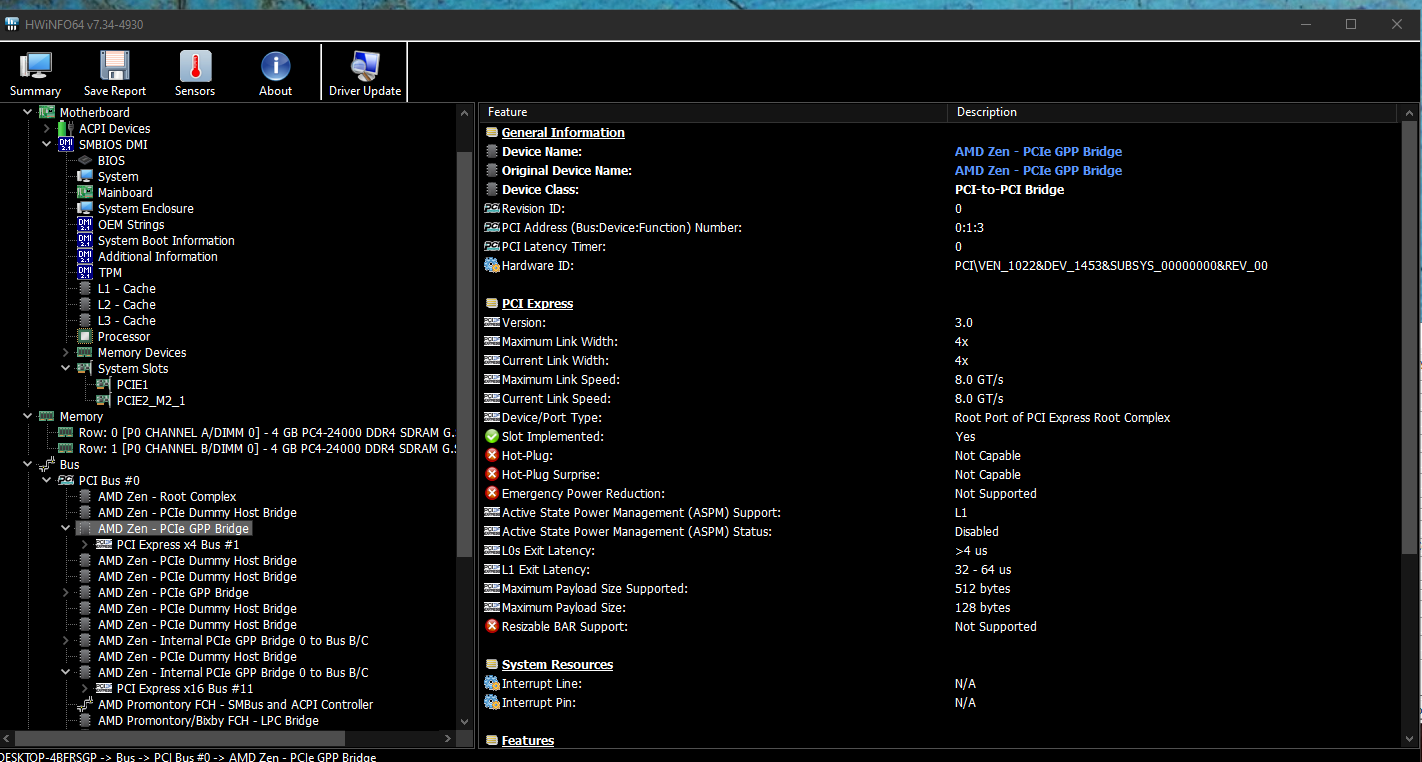1422x762 pixels.
Task: Click the ACPI Devices icon
Action: tap(66, 128)
